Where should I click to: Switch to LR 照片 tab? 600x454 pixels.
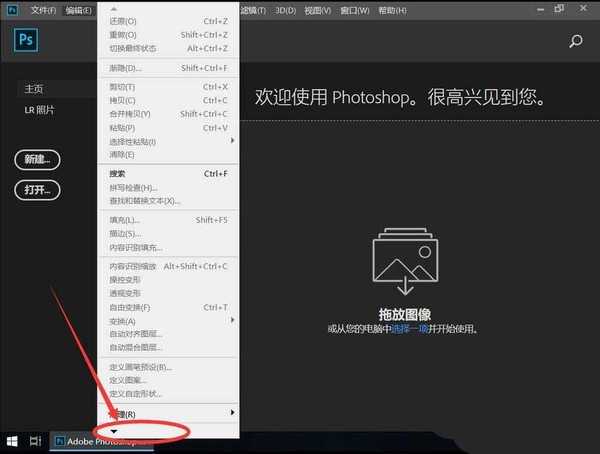tap(39, 109)
